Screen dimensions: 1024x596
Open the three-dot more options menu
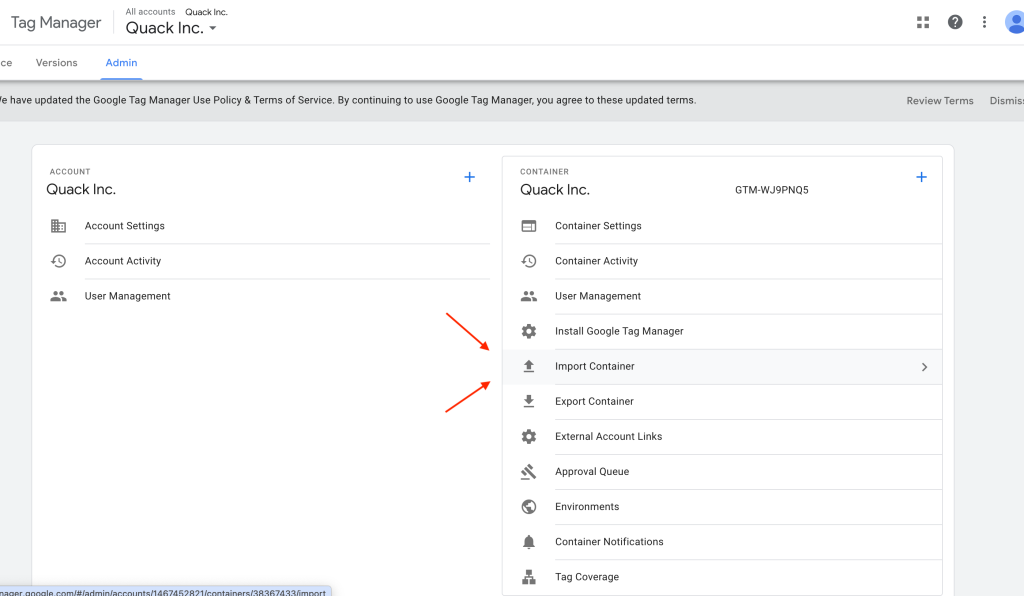[985, 22]
